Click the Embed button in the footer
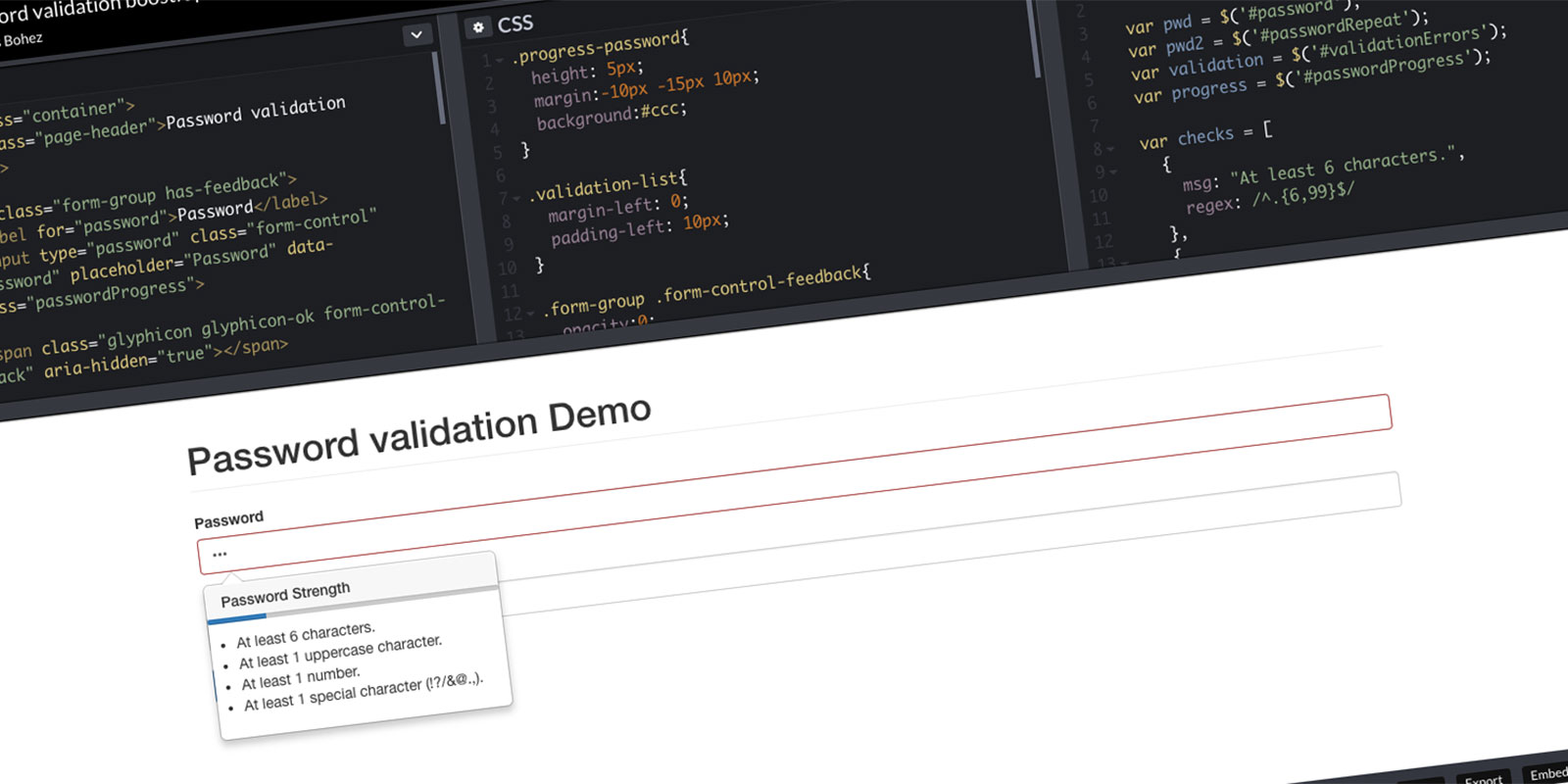 click(1547, 774)
